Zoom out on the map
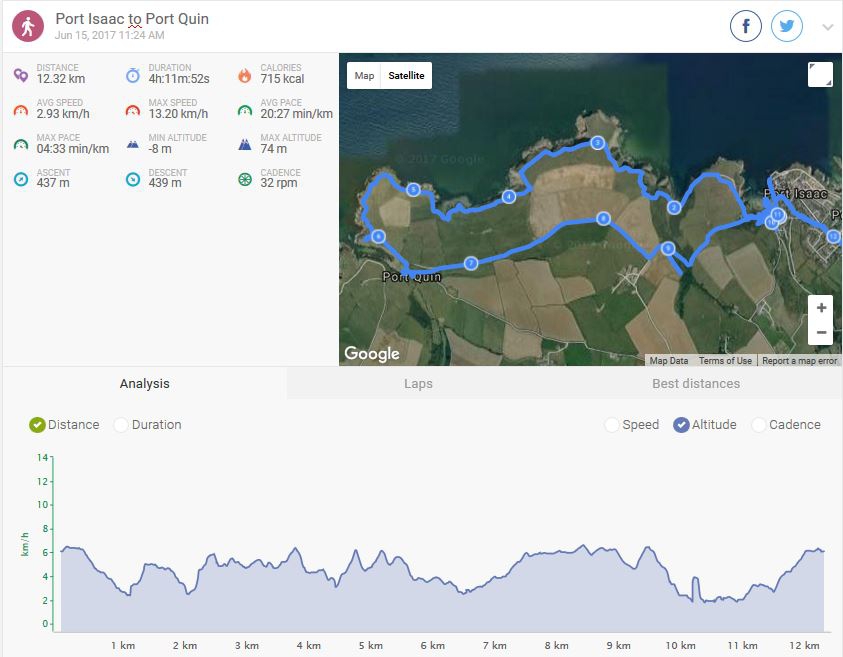 click(x=821, y=332)
